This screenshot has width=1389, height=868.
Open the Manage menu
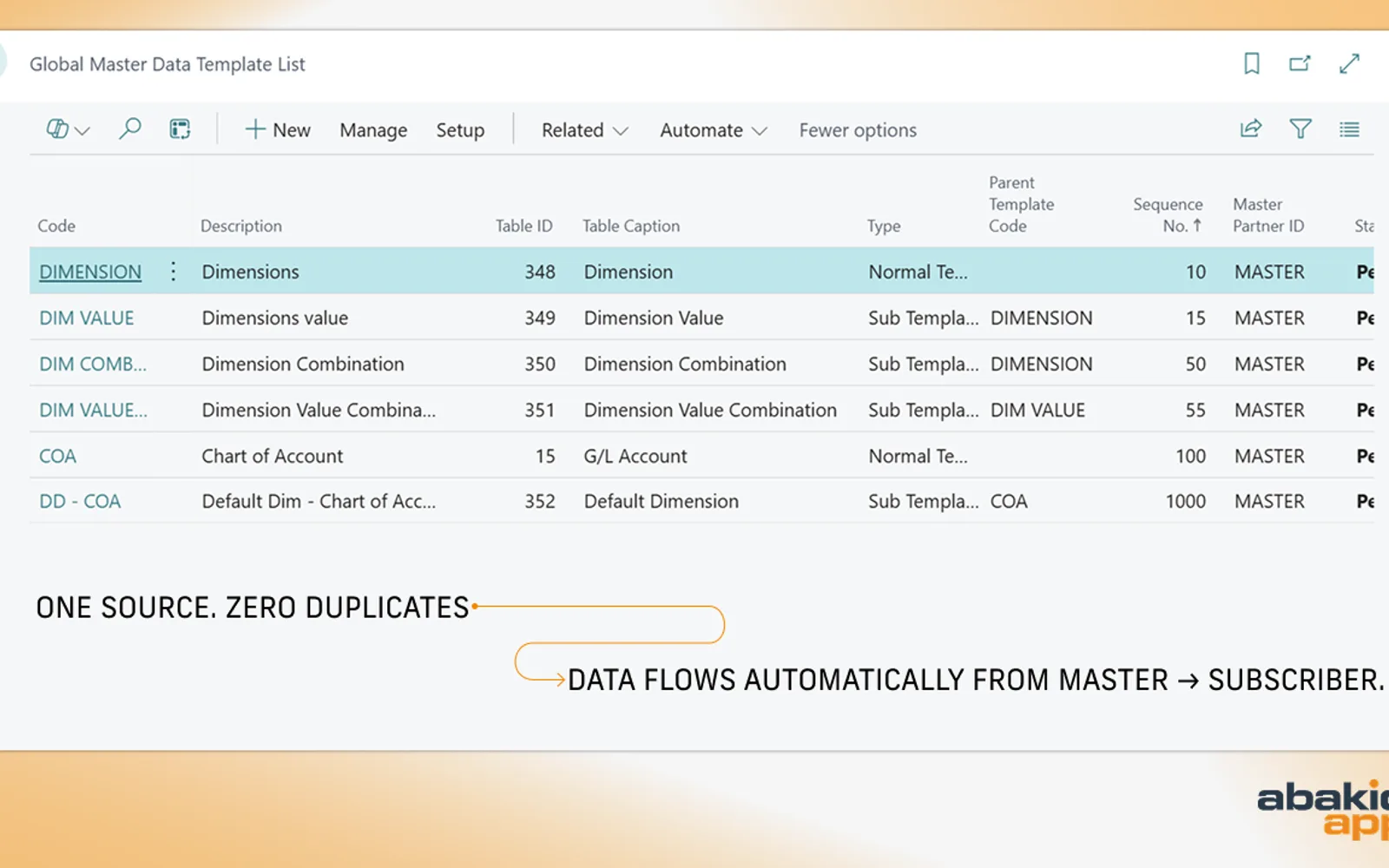(373, 130)
